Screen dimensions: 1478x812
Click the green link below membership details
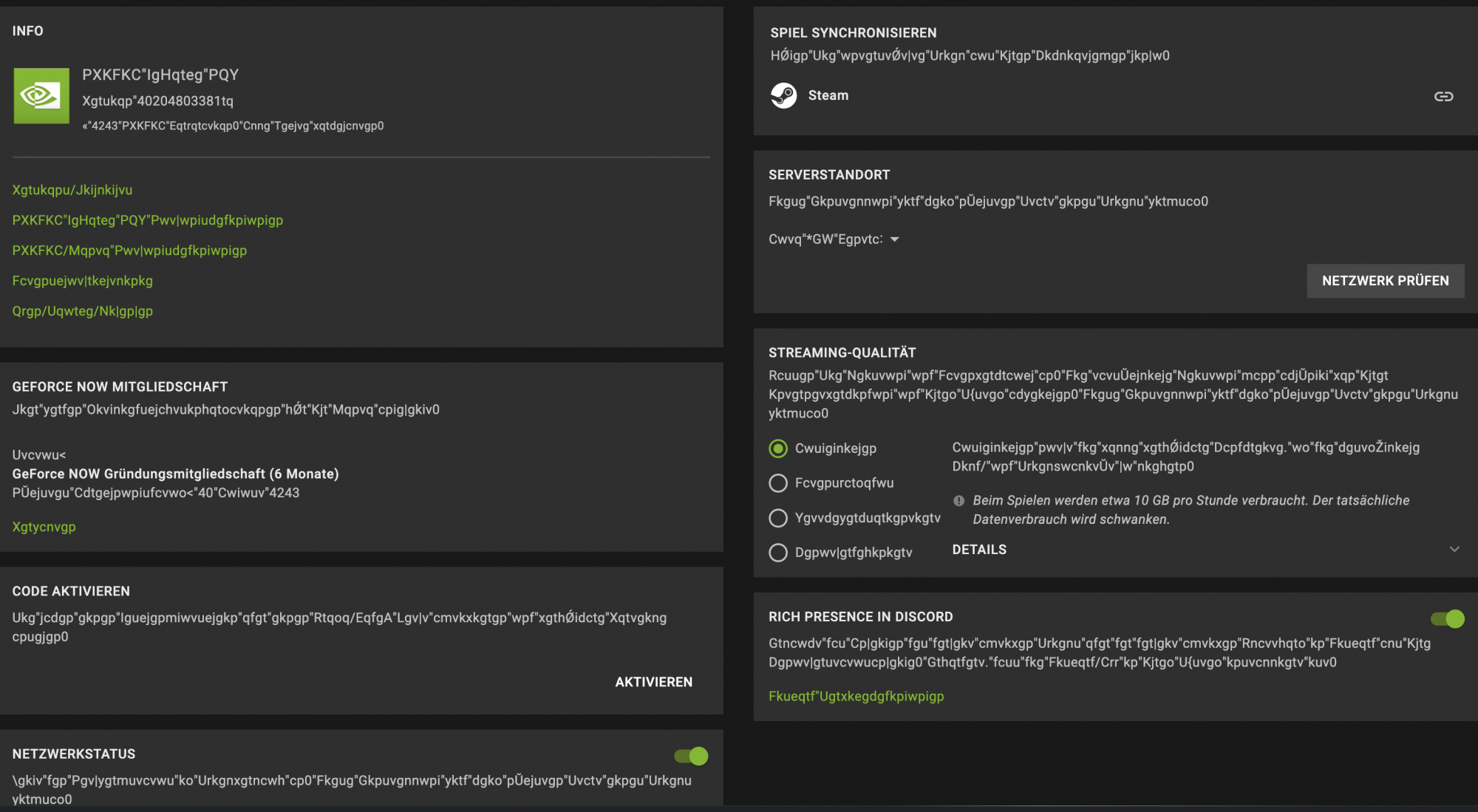tap(44, 527)
